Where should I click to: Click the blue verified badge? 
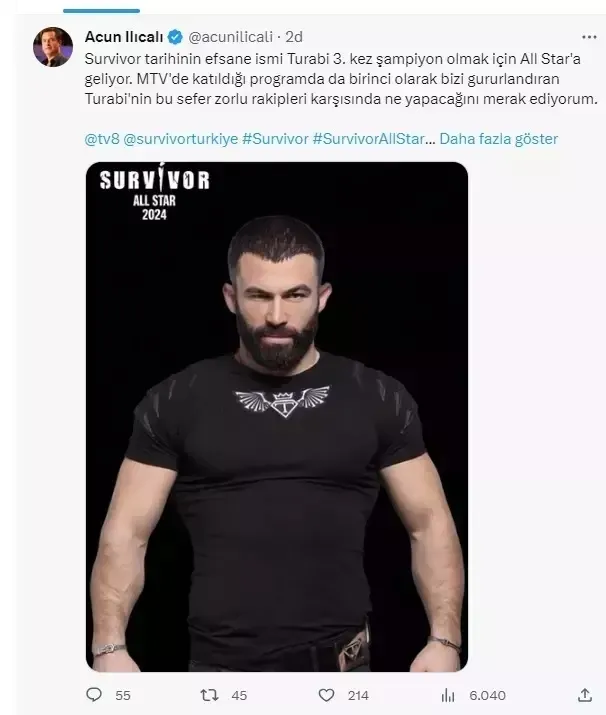click(175, 37)
